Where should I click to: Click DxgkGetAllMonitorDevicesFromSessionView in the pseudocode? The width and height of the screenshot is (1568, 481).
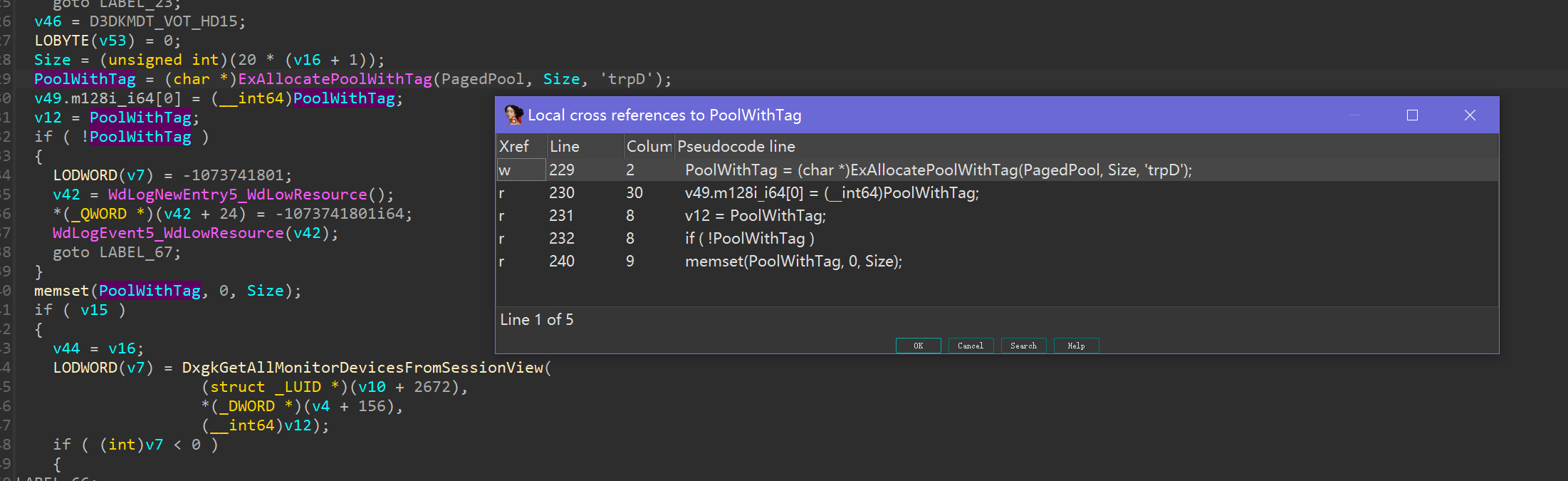362,368
